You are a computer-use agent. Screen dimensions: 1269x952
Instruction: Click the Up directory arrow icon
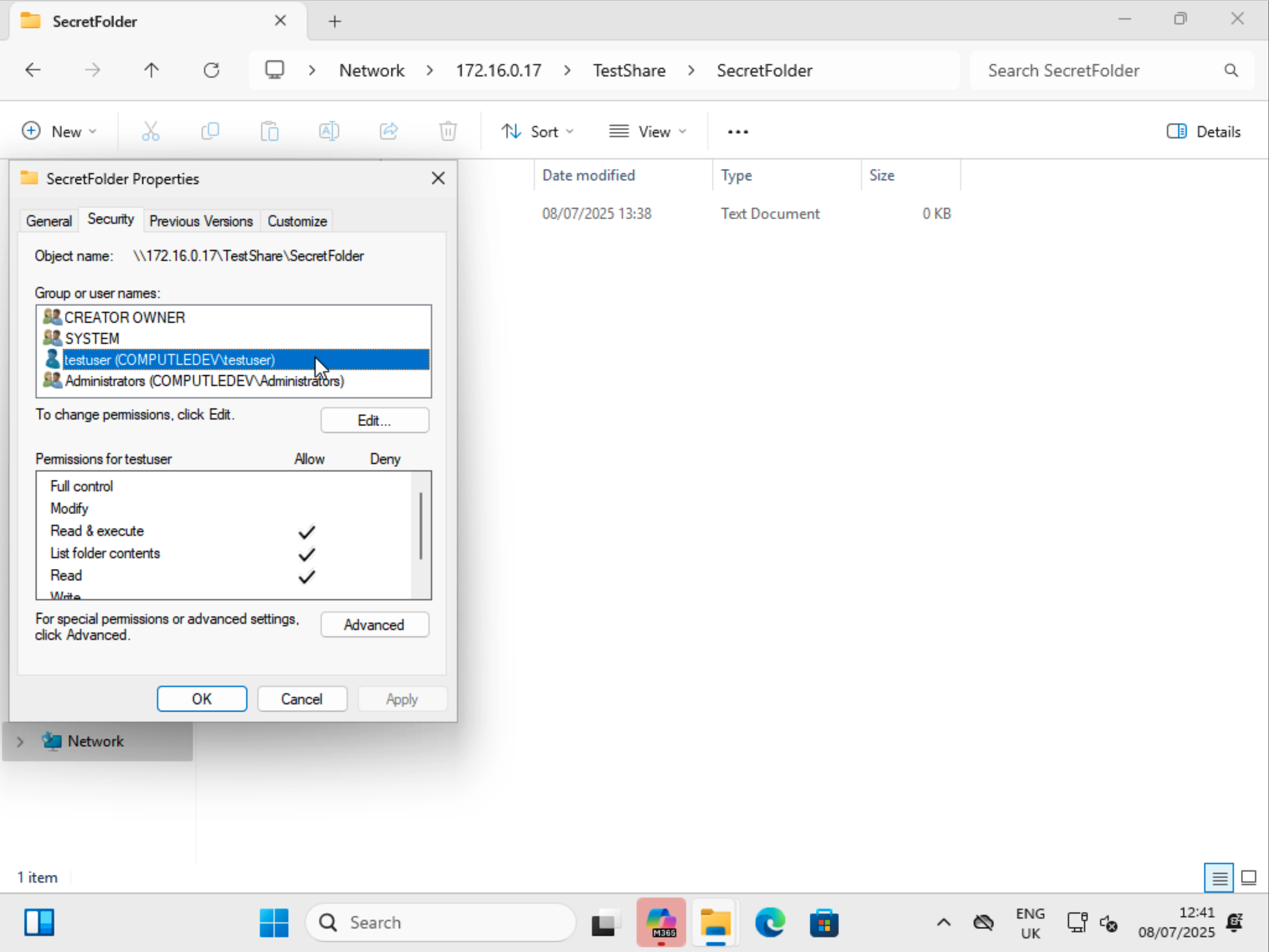click(151, 70)
